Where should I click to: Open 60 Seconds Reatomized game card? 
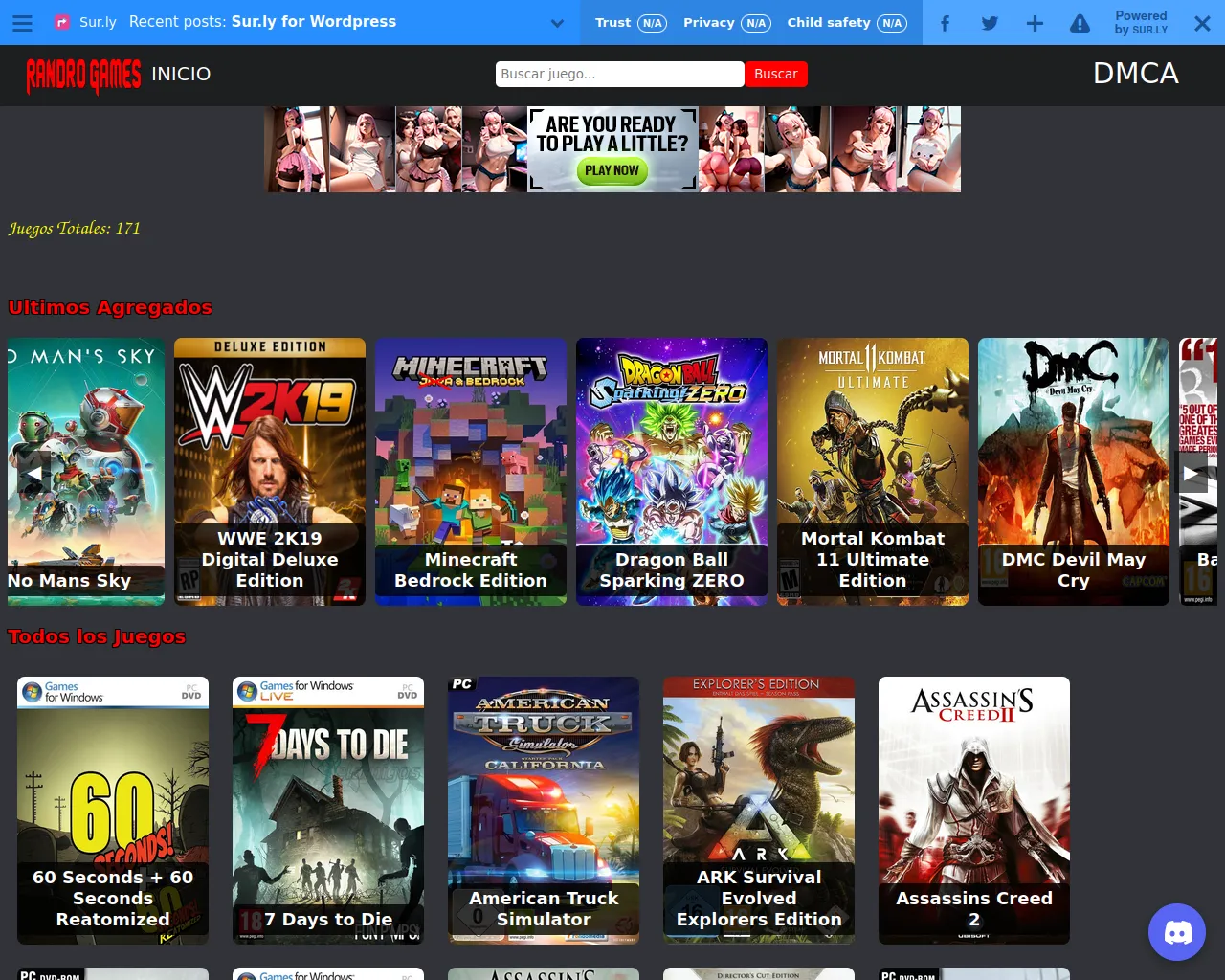tap(113, 811)
